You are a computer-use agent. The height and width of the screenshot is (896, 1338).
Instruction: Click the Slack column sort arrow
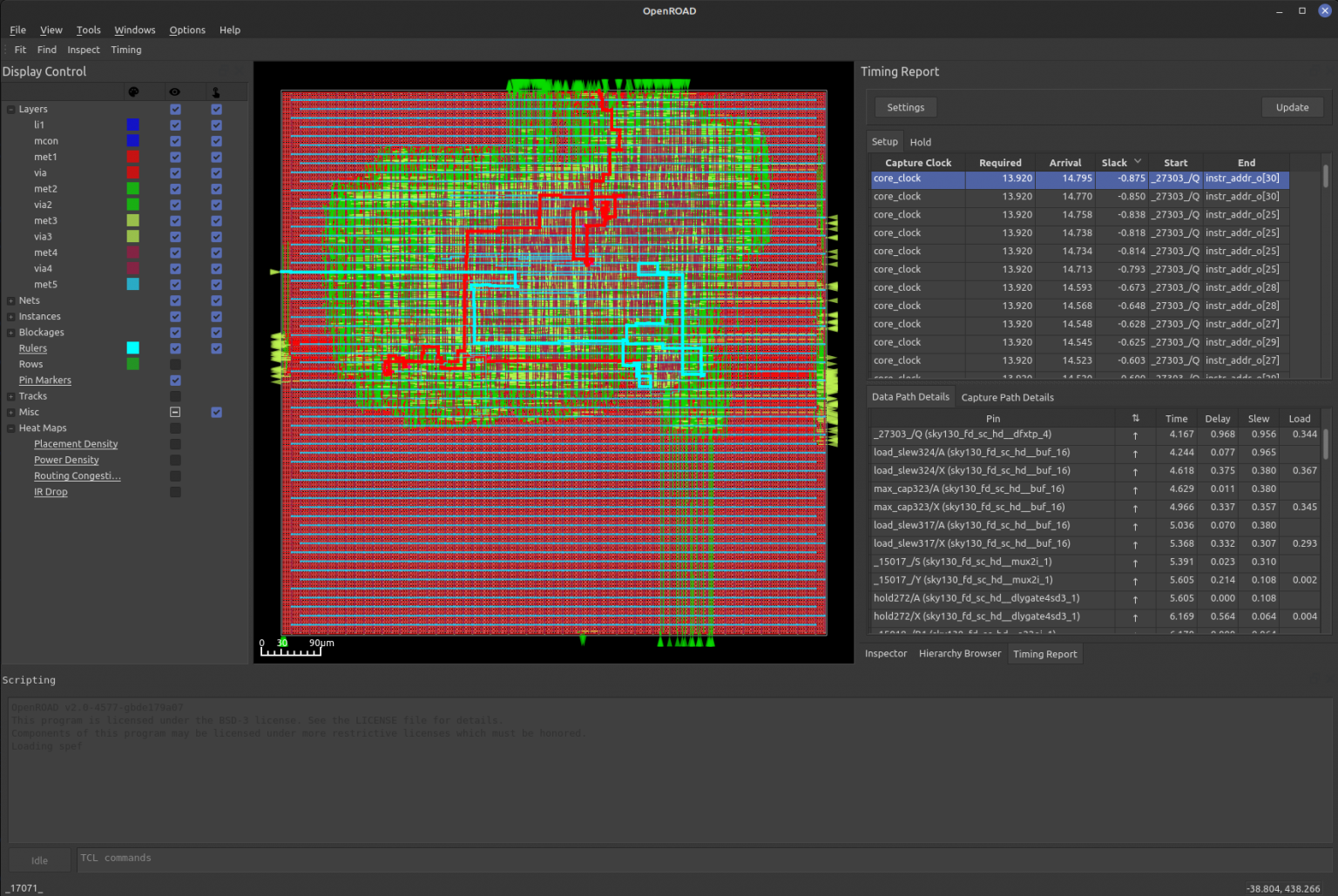tap(1137, 162)
